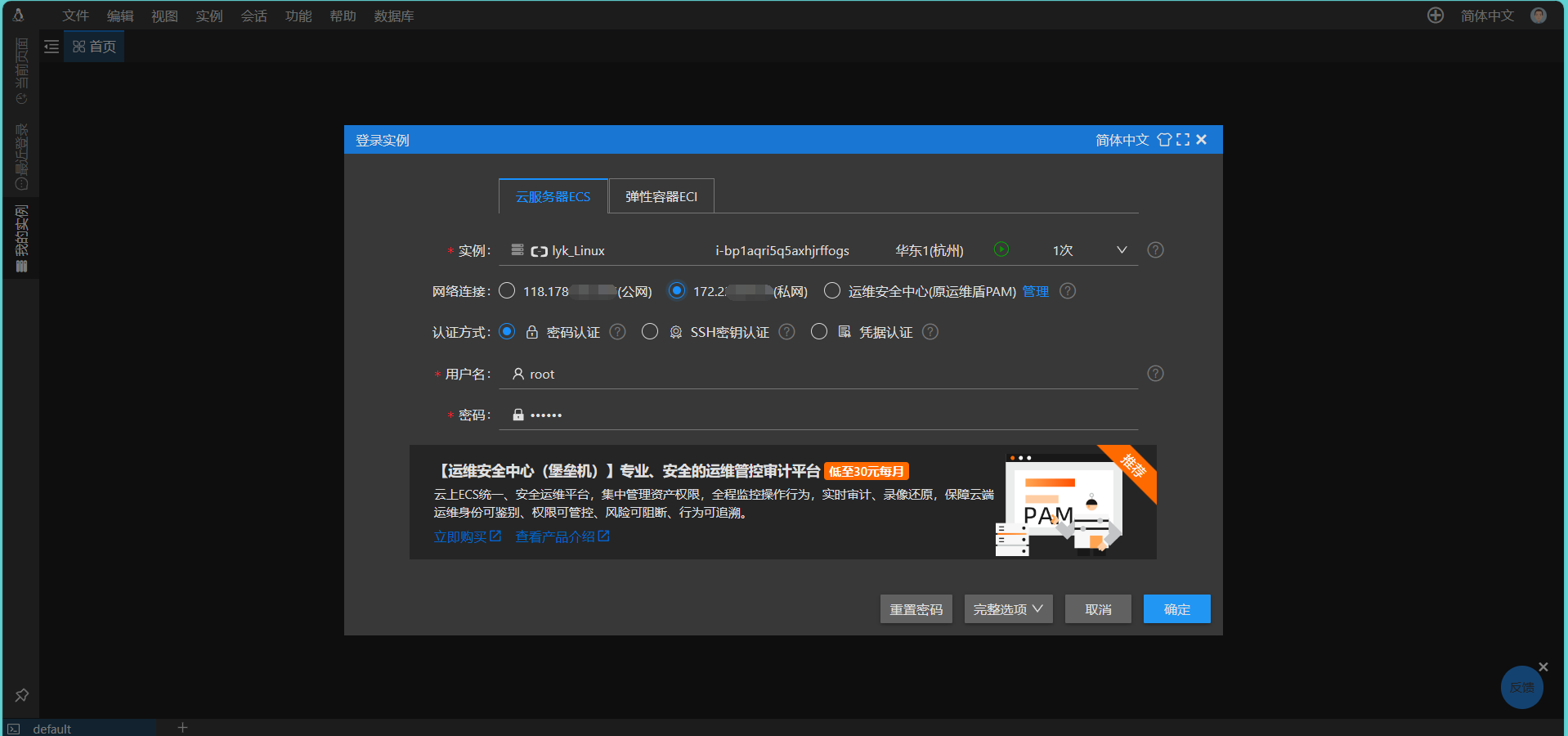Open the 最近登录 sidebar panel

[x=22, y=157]
